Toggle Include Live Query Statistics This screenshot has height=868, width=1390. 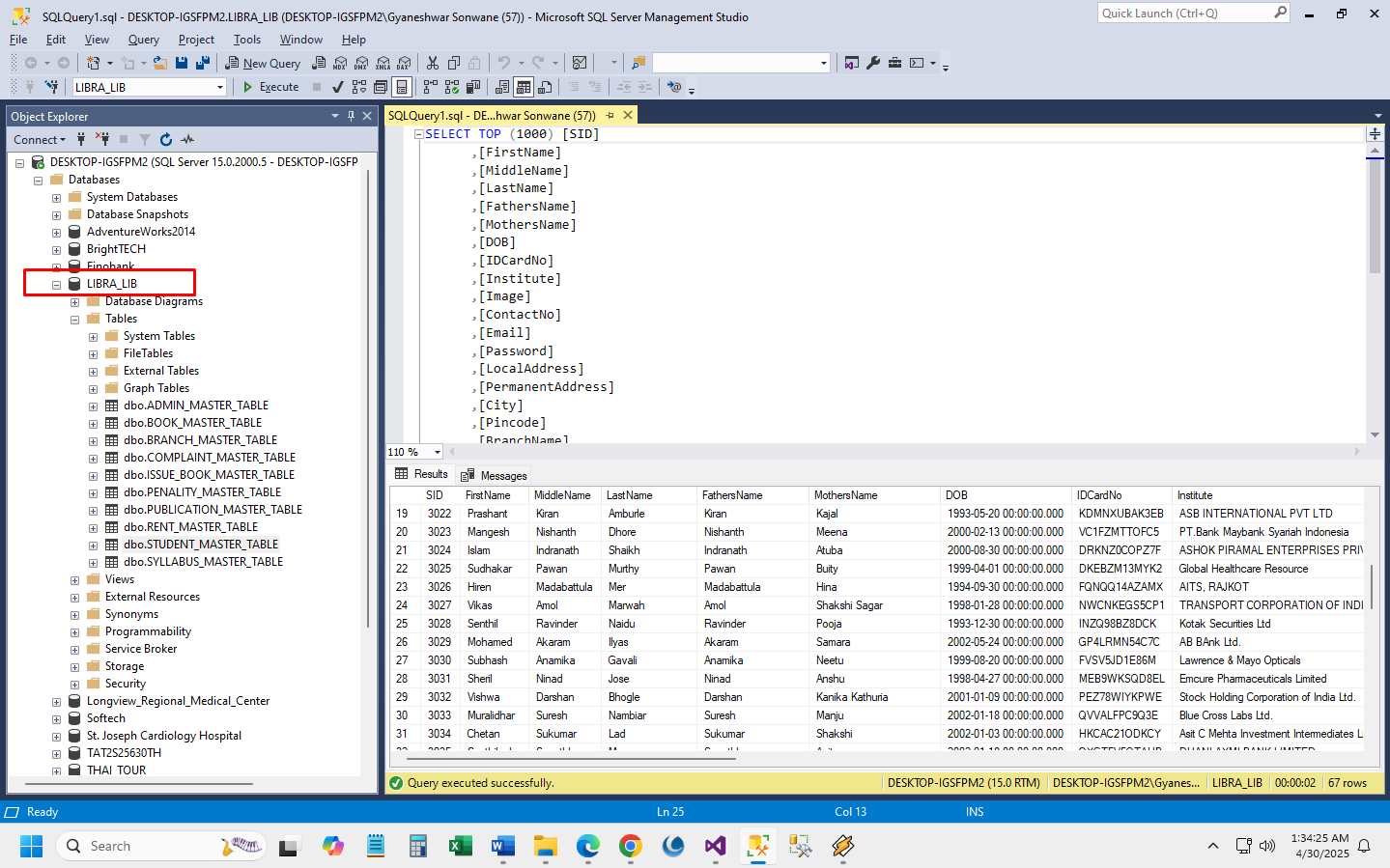tap(451, 87)
